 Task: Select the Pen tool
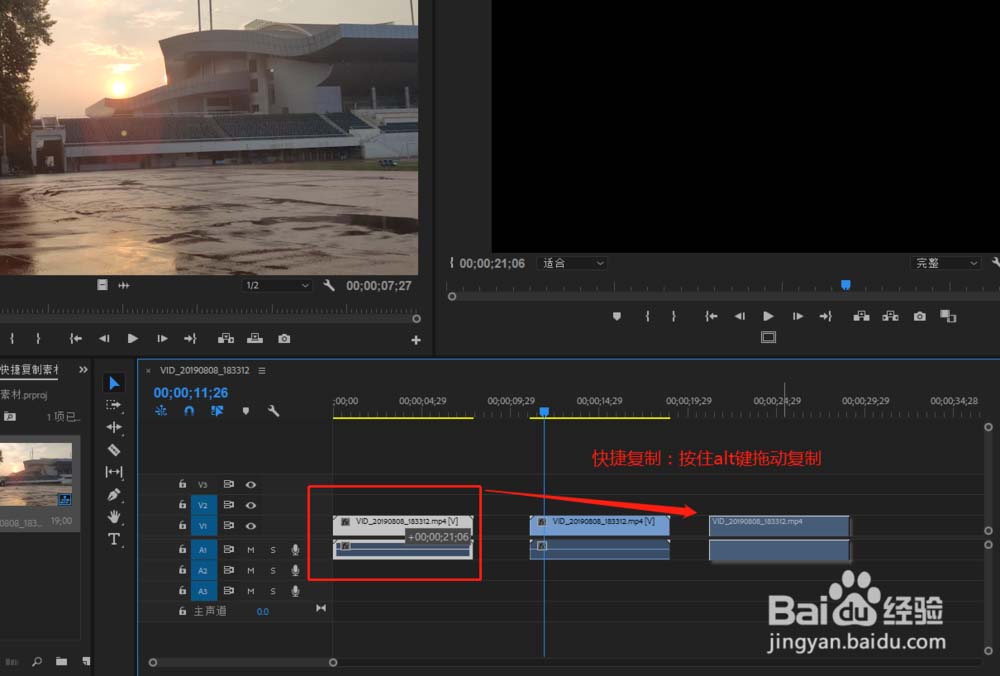click(114, 495)
